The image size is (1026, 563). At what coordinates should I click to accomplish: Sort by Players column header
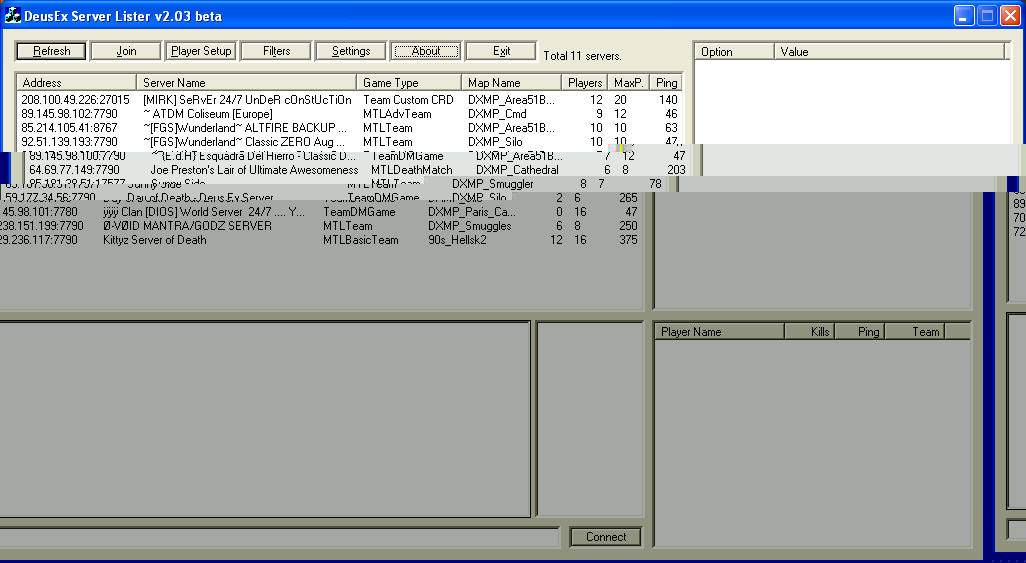[x=585, y=82]
